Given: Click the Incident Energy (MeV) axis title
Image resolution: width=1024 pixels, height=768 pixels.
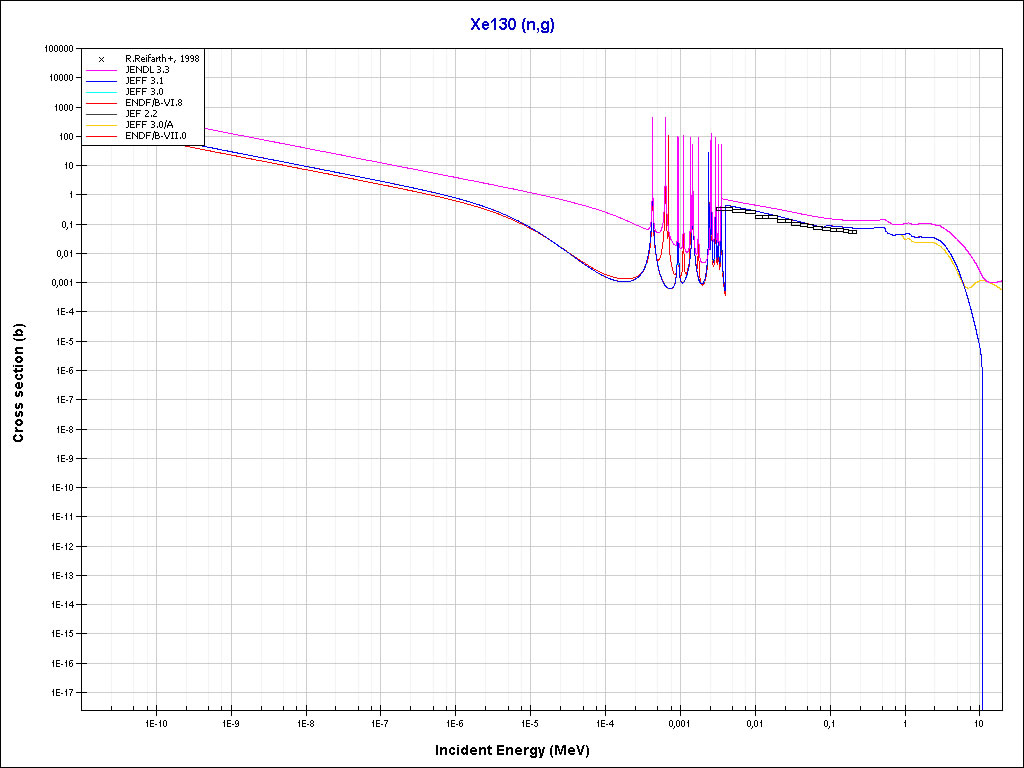Looking at the screenshot, I should click(519, 750).
